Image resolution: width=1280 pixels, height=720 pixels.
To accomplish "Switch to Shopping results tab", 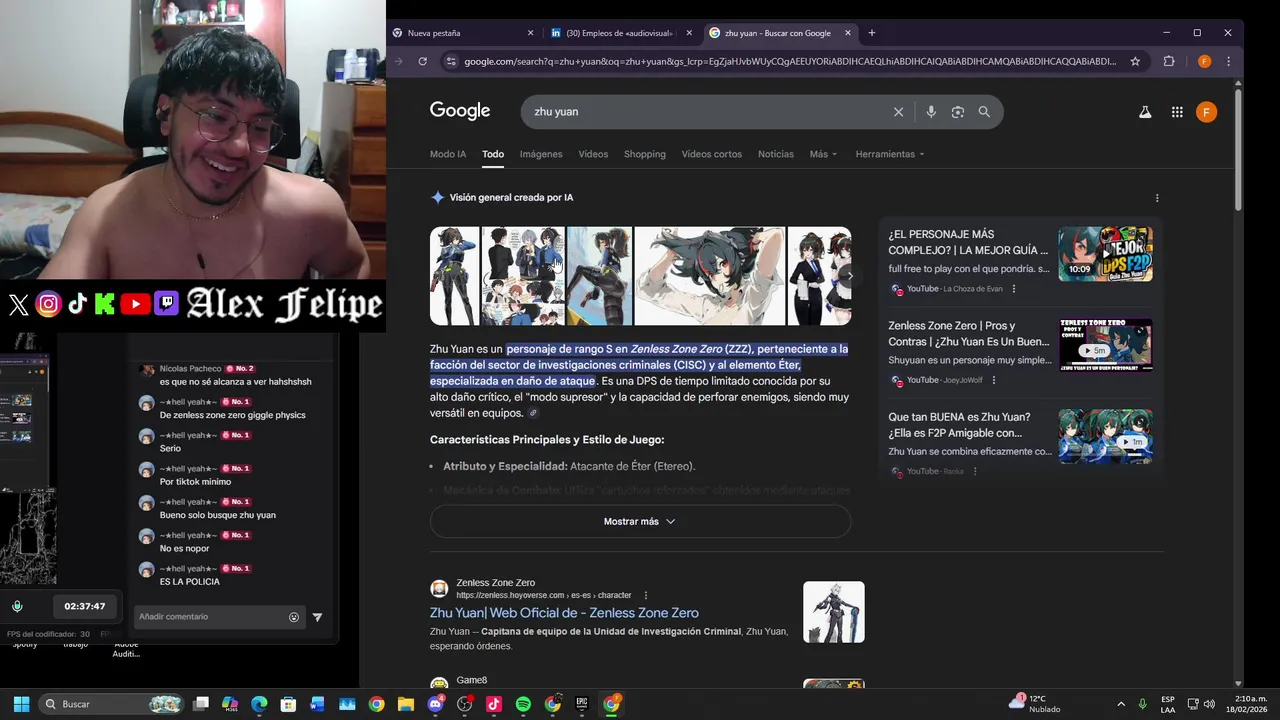I will click(645, 154).
